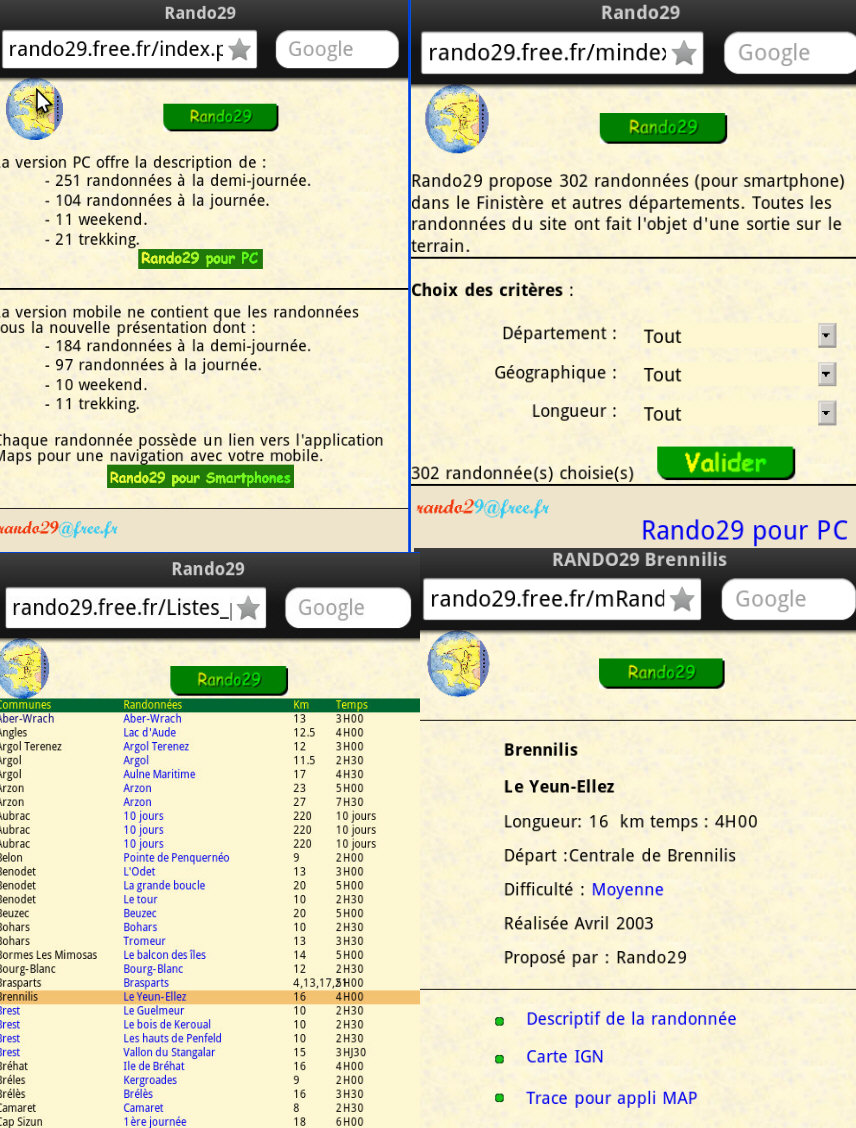Open the 'Trace pour appli MAP' link
The image size is (856, 1128).
[611, 1099]
